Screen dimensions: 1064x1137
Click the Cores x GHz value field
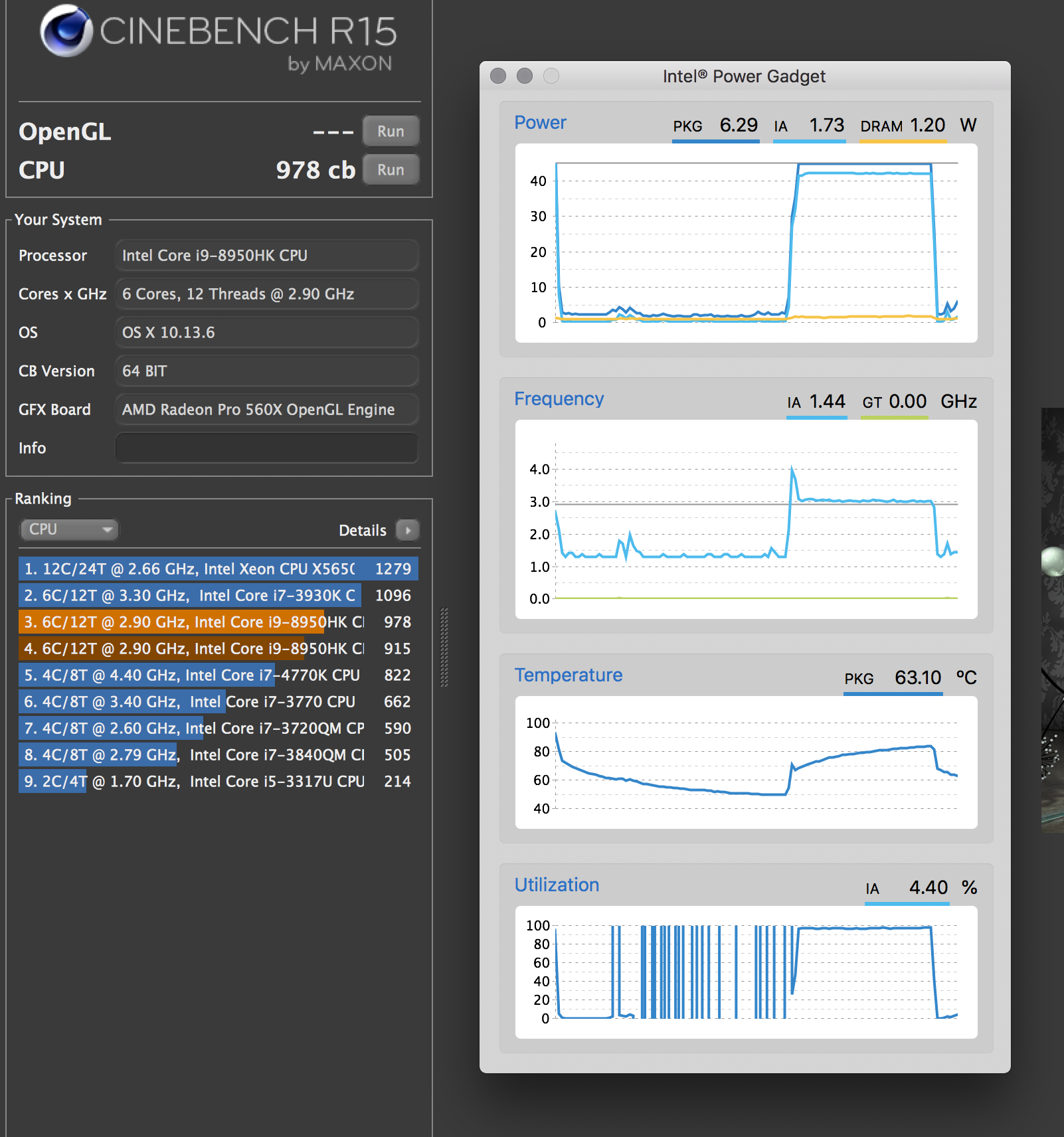click(x=267, y=294)
